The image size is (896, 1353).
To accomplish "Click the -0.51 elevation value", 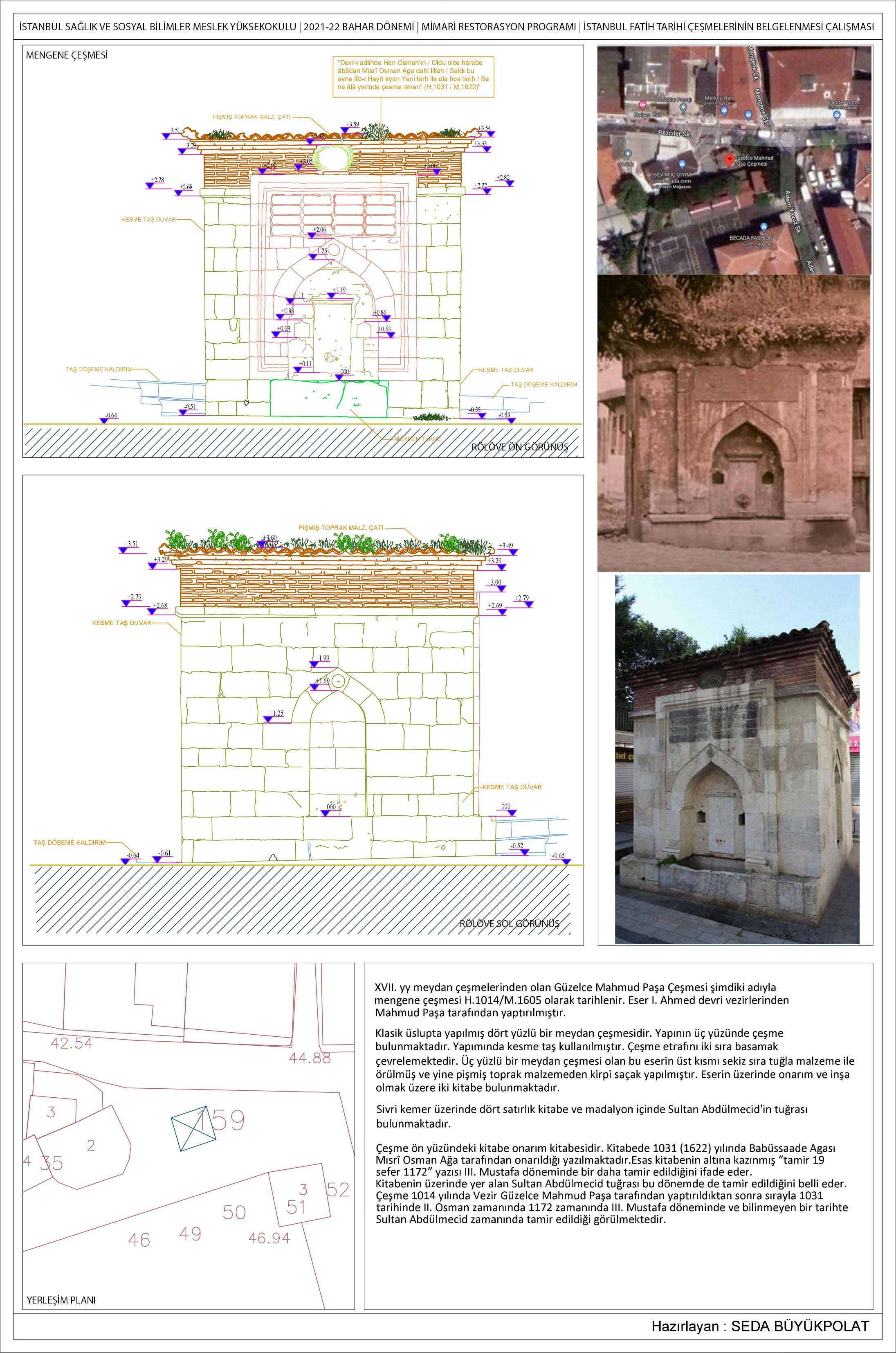I will click(x=190, y=406).
